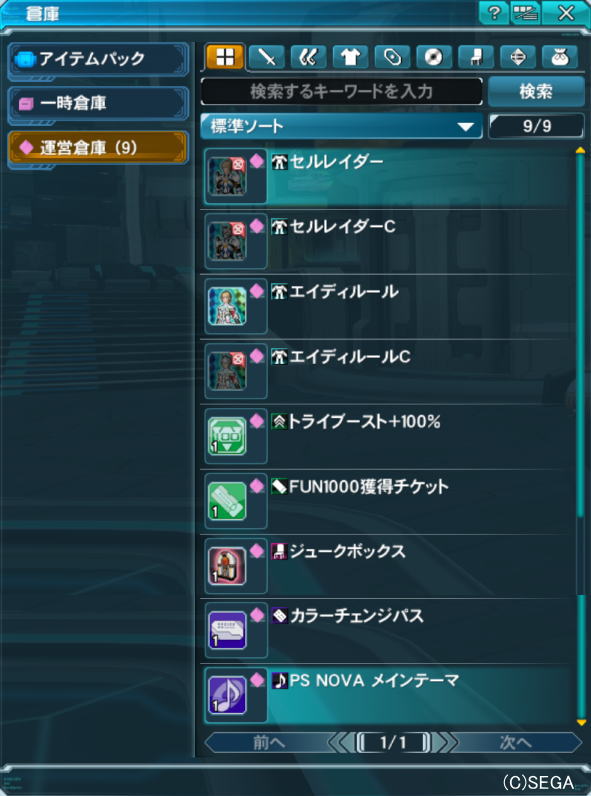This screenshot has width=591, height=796.
Task: Filter storage by weapons sword icon
Action: (267, 57)
